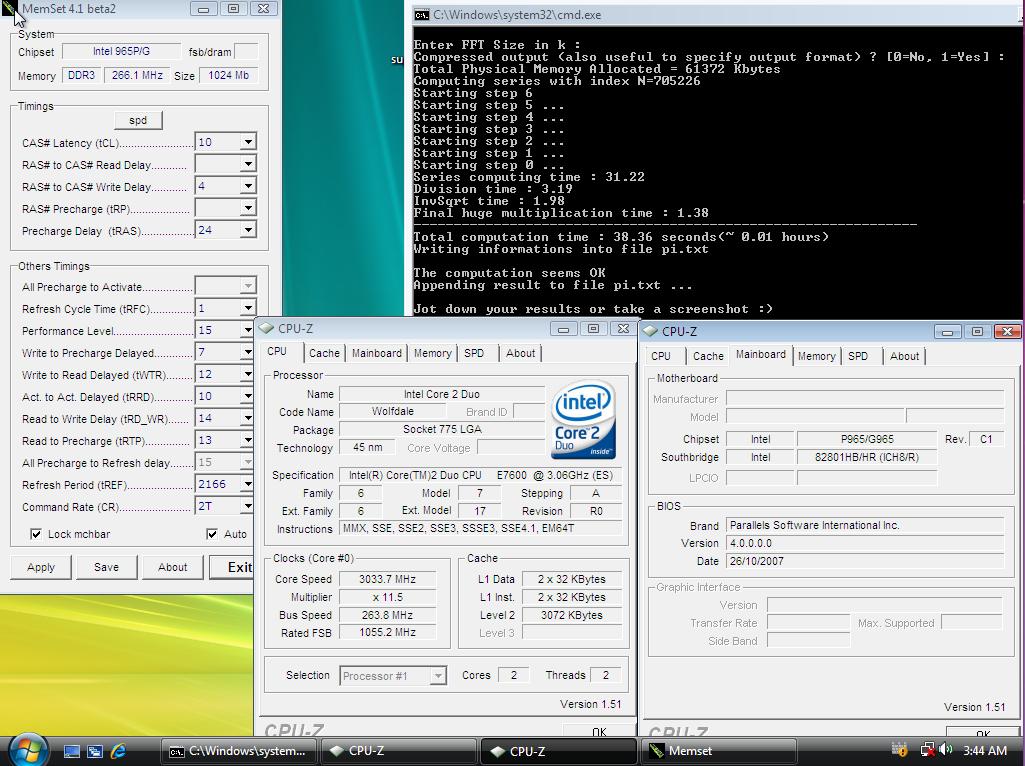Switch to Memory tab in left CPU-Z

(432, 353)
